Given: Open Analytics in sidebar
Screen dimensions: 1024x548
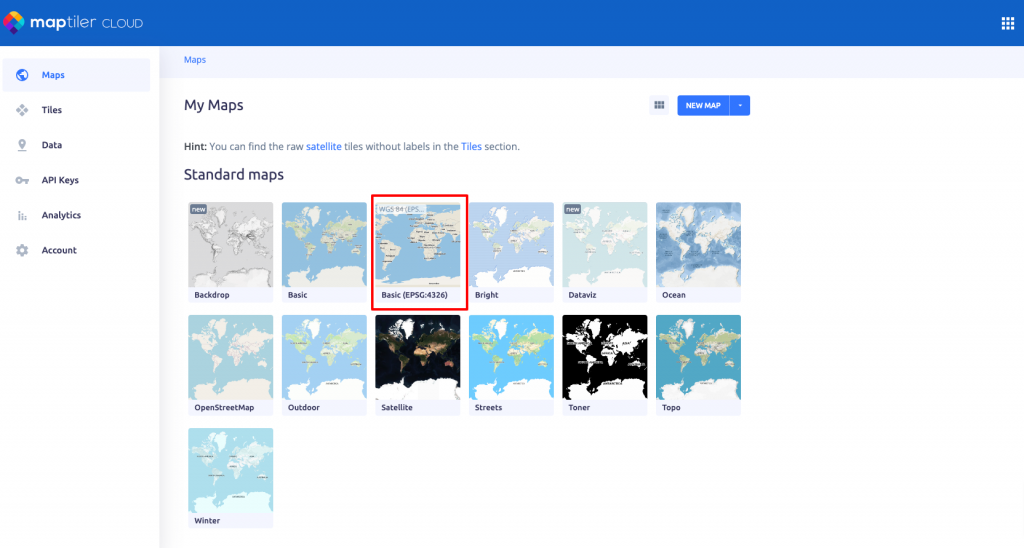Looking at the screenshot, I should pos(76,215).
